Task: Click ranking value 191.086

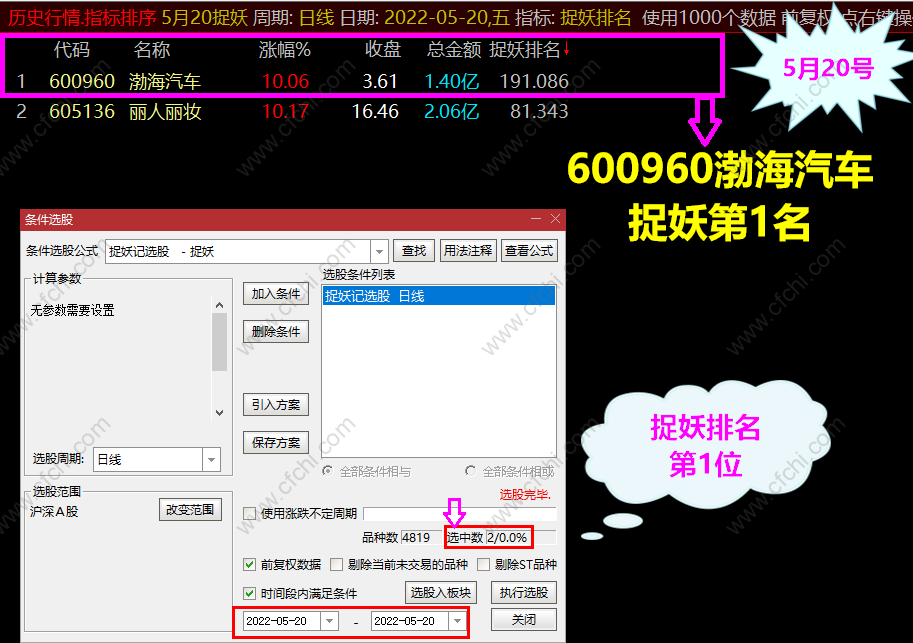Action: click(x=534, y=82)
